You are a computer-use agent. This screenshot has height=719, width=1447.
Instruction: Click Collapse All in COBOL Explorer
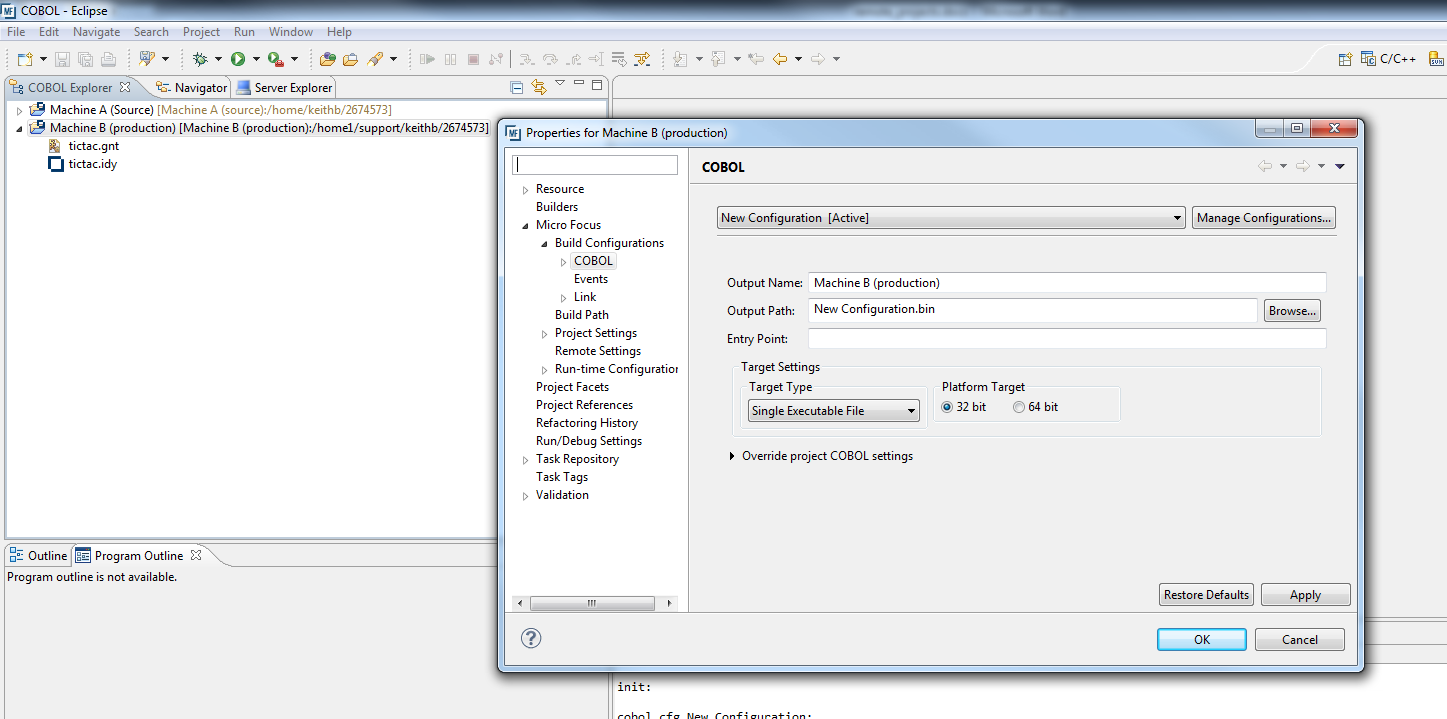[517, 87]
